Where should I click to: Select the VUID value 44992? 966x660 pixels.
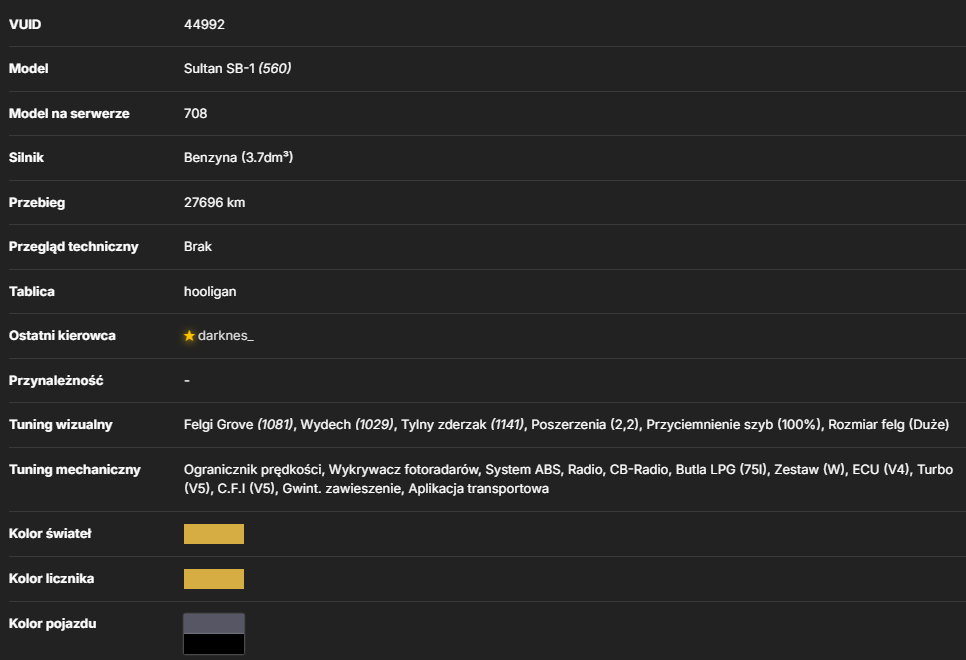(x=204, y=25)
